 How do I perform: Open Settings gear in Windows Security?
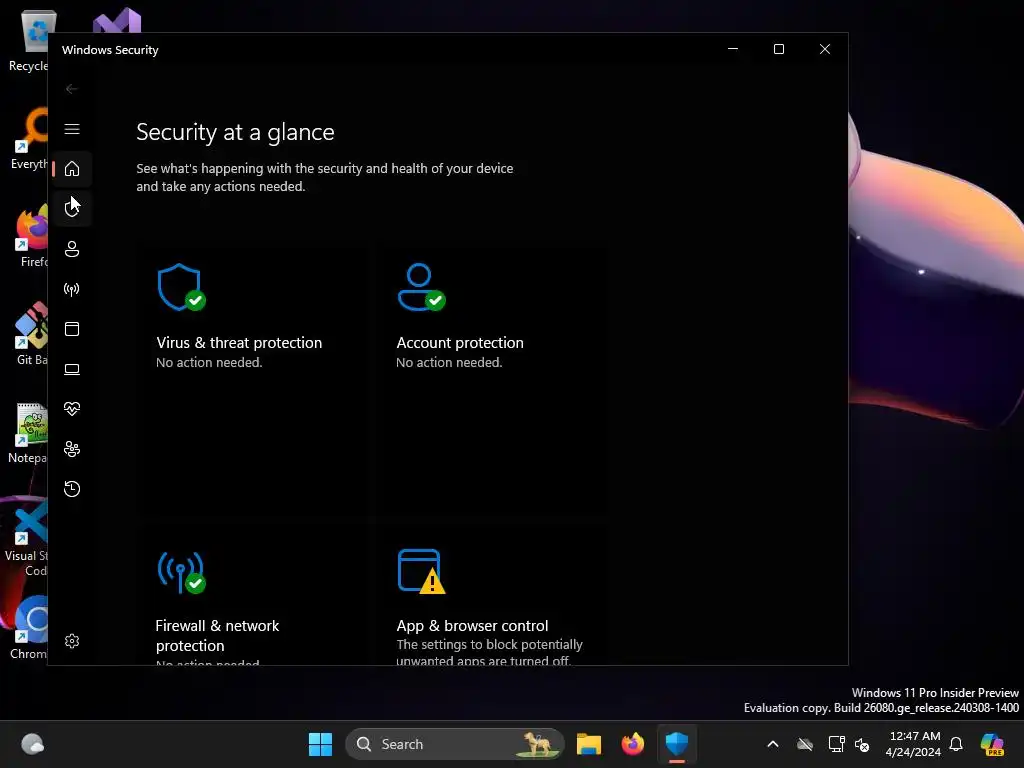click(x=72, y=641)
